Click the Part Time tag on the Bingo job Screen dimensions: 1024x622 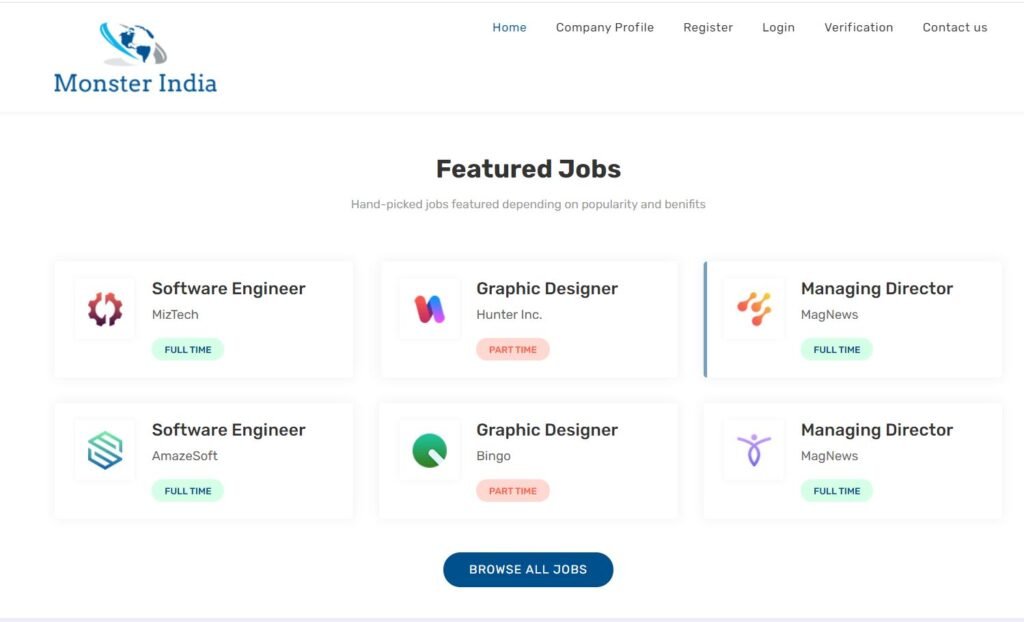coord(513,491)
